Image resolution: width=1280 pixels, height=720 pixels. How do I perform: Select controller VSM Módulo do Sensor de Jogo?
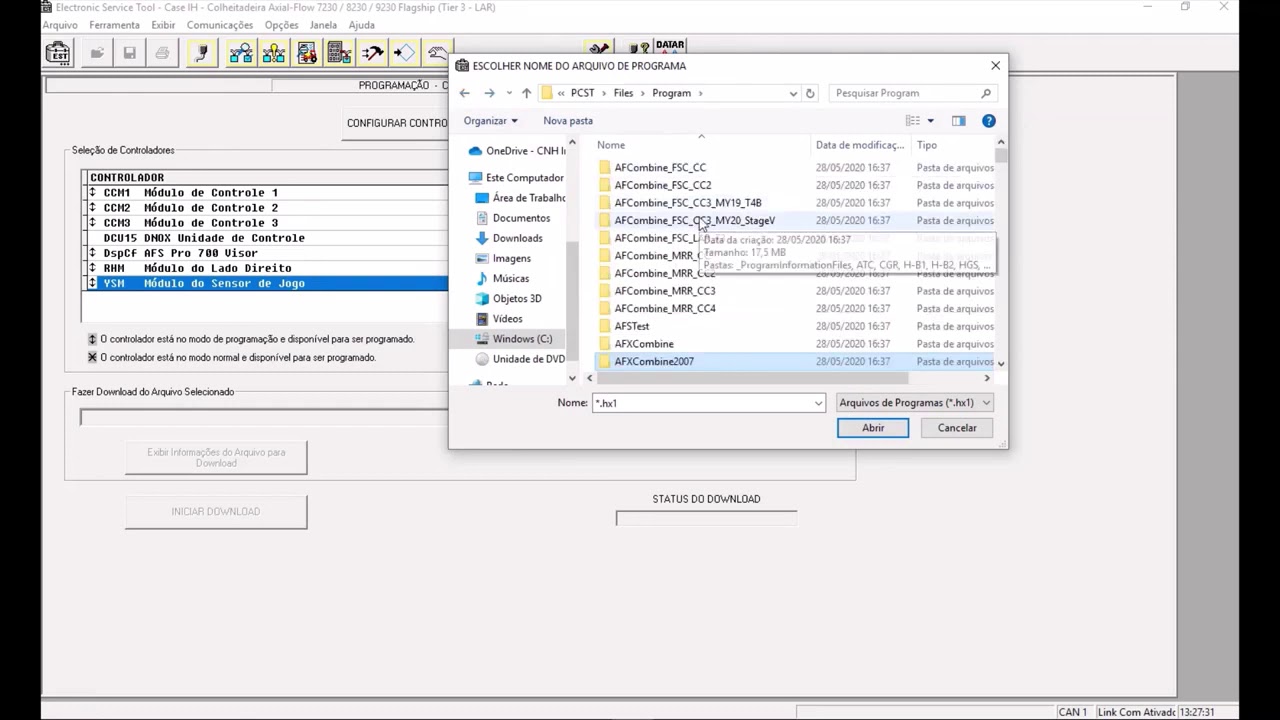click(265, 284)
